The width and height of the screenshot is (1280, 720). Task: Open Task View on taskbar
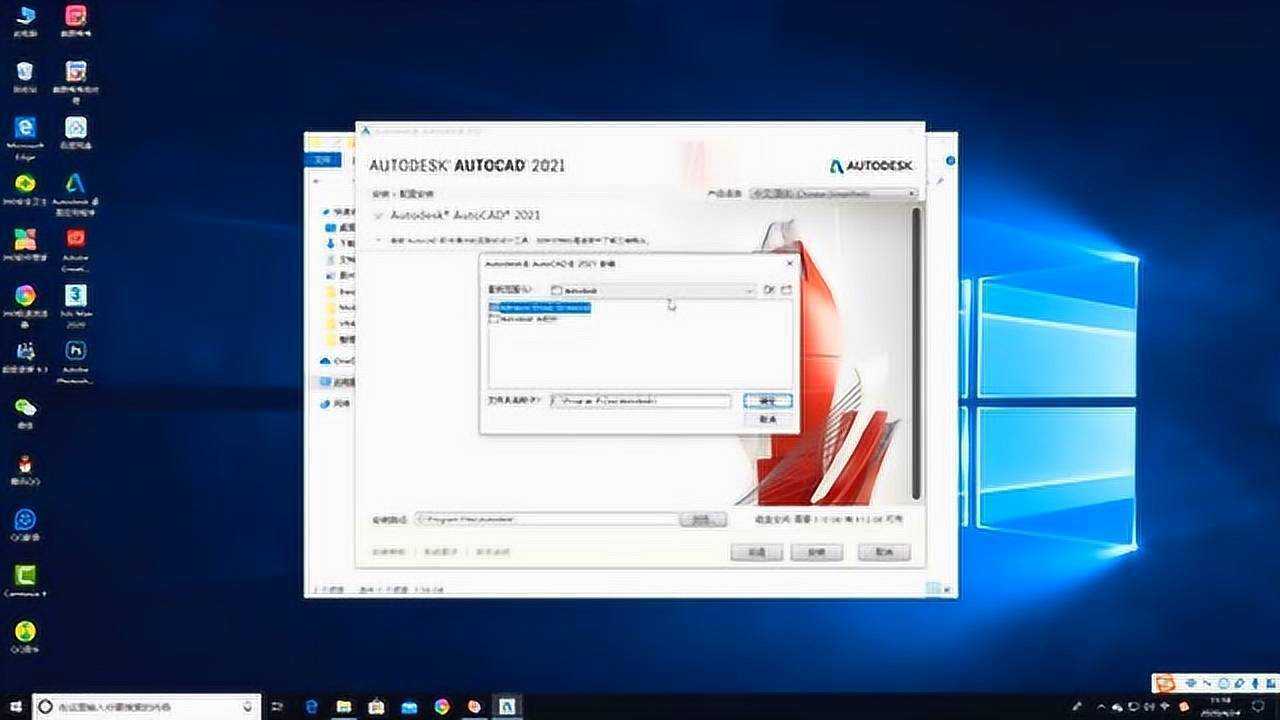(x=278, y=706)
